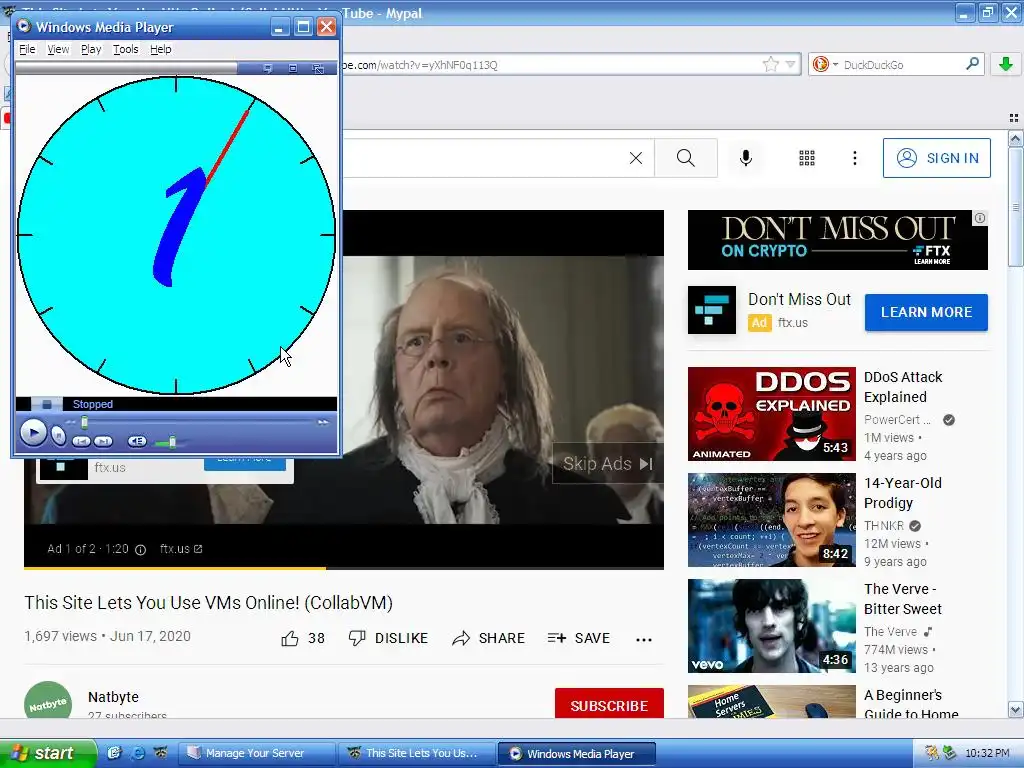Viewport: 1024px width, 768px height.
Task: Click the DDoS Attack Explained title
Action: coord(903,387)
